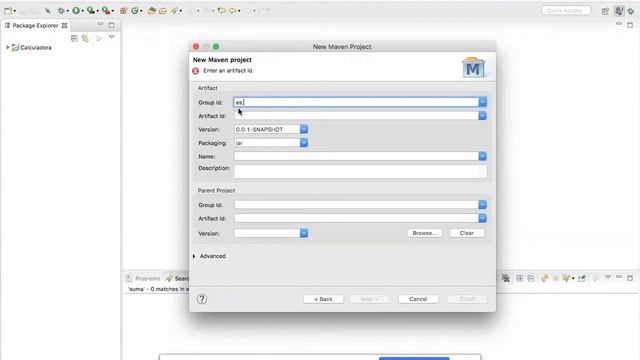Image resolution: width=640 pixels, height=360 pixels.
Task: Click Run Current Search Again icon
Action: point(544,278)
